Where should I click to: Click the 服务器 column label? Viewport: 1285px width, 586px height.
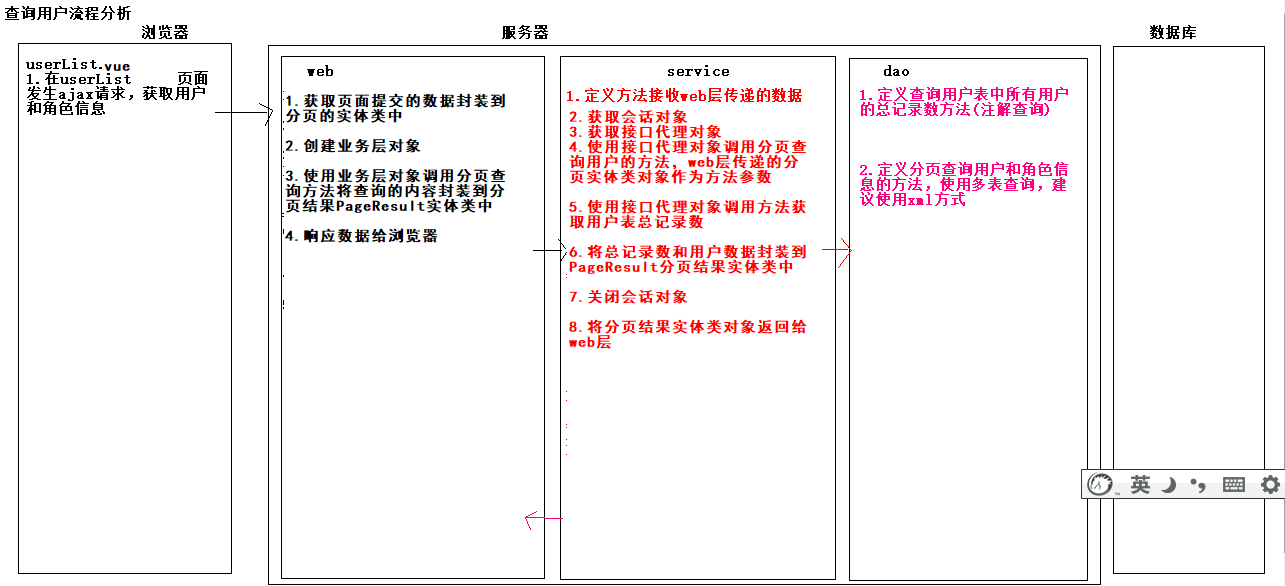tap(525, 32)
